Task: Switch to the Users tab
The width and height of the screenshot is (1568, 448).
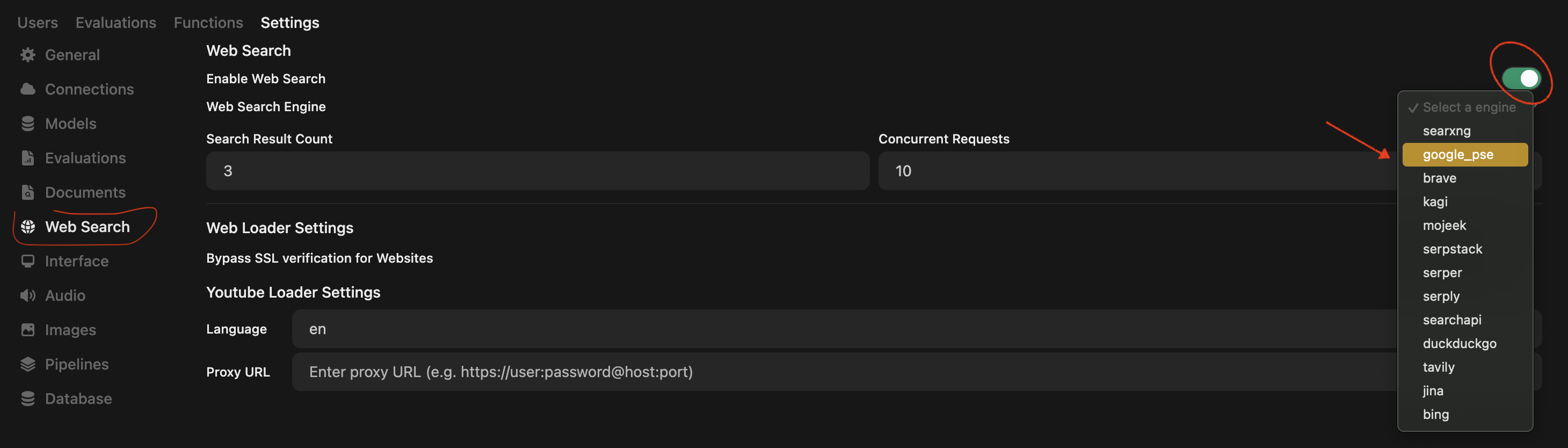Action: click(38, 23)
